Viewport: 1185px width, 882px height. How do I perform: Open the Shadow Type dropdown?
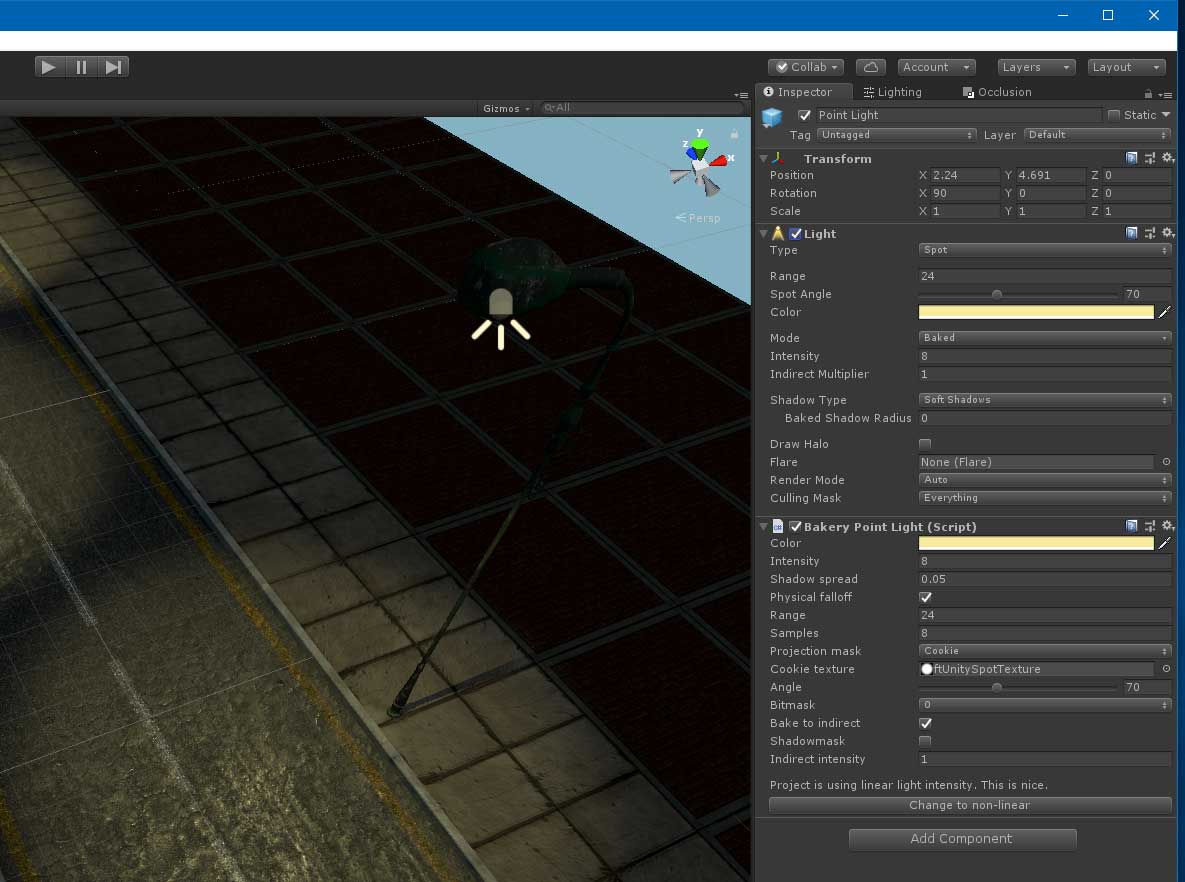(x=1044, y=399)
